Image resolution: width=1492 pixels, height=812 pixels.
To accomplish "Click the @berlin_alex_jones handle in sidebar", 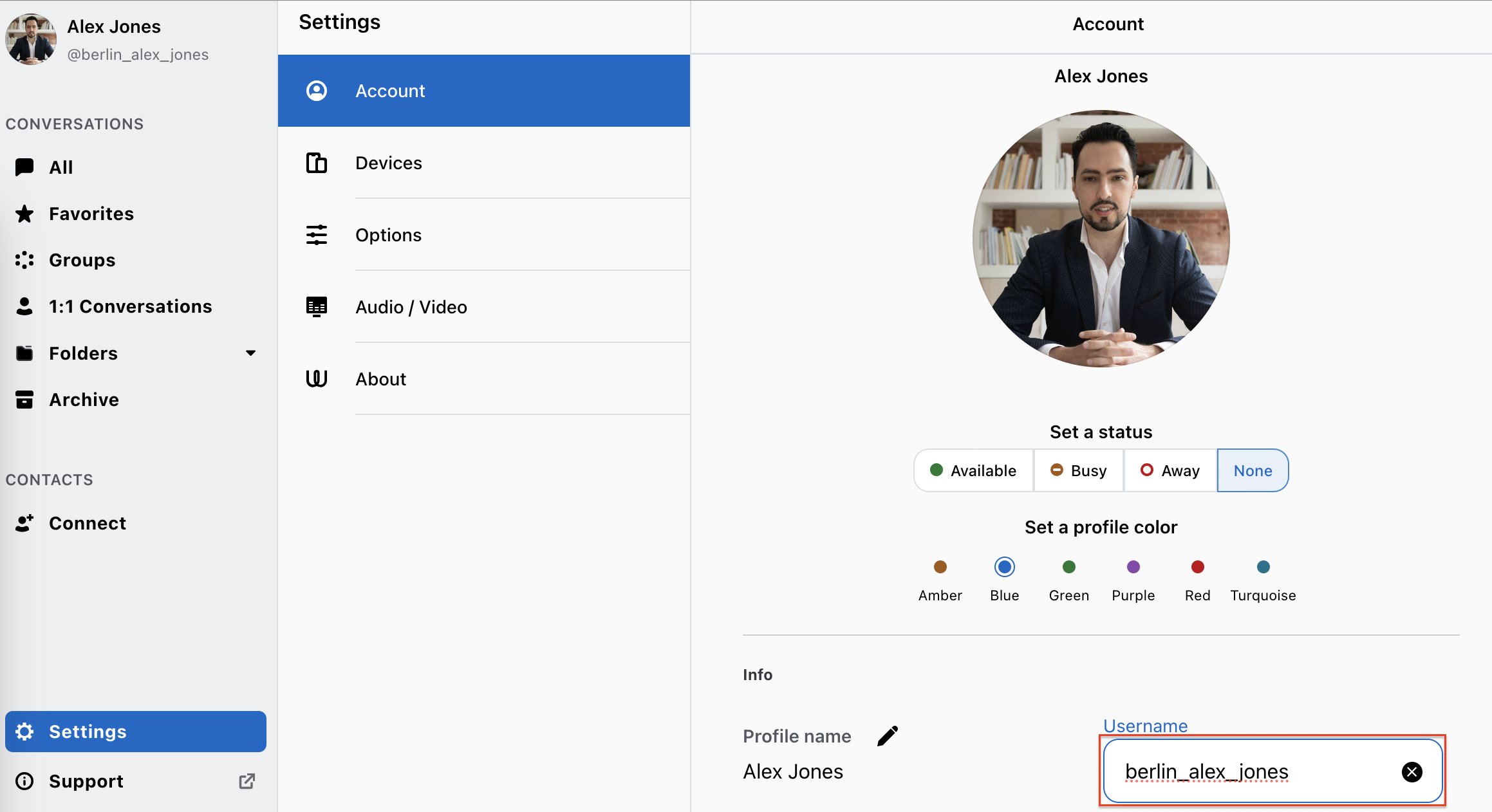I will click(138, 55).
